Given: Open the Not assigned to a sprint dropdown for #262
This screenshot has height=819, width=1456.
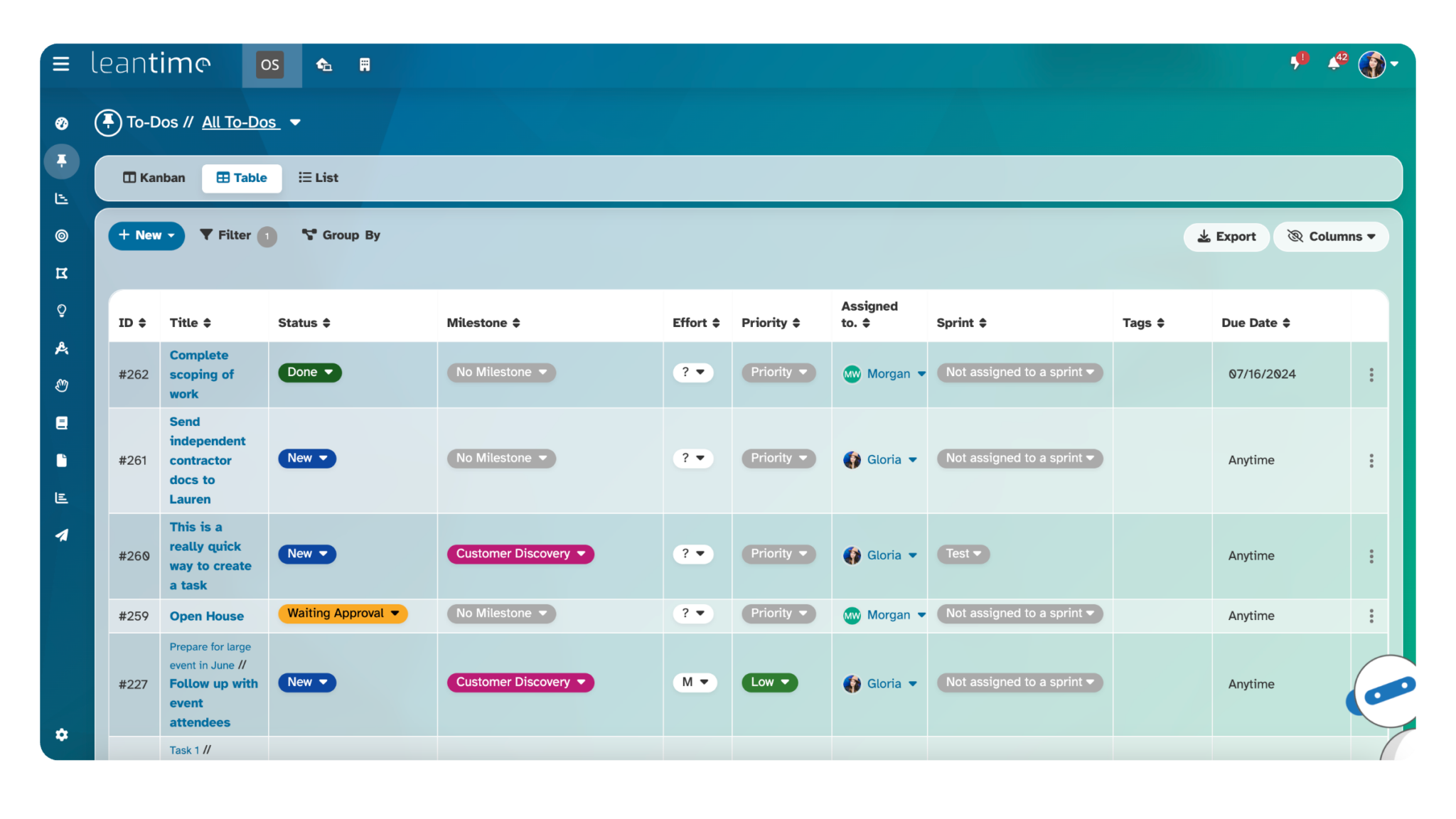Looking at the screenshot, I should click(x=1018, y=372).
